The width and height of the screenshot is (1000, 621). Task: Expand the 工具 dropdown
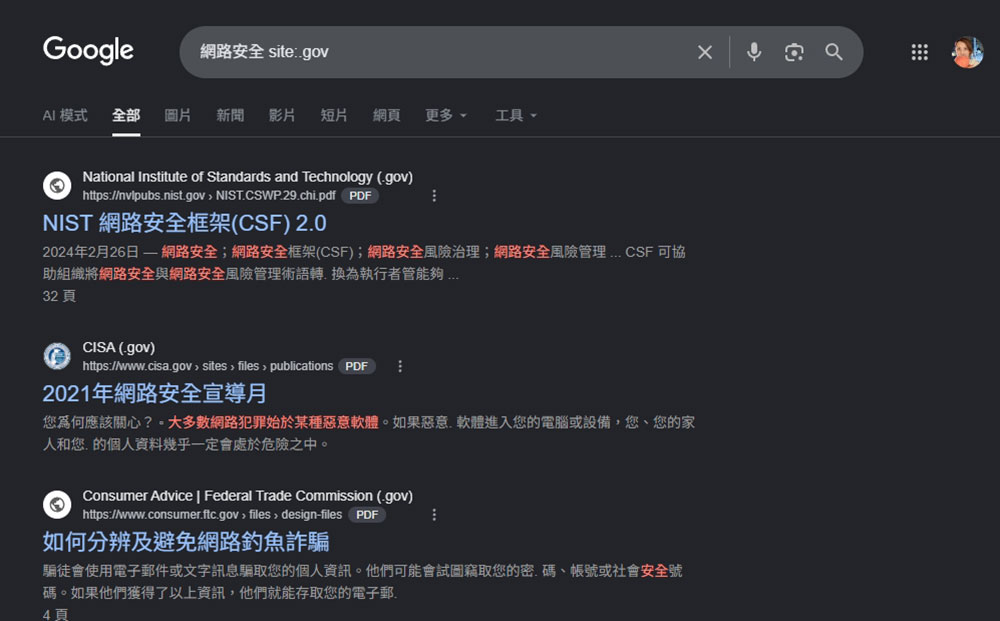[516, 115]
